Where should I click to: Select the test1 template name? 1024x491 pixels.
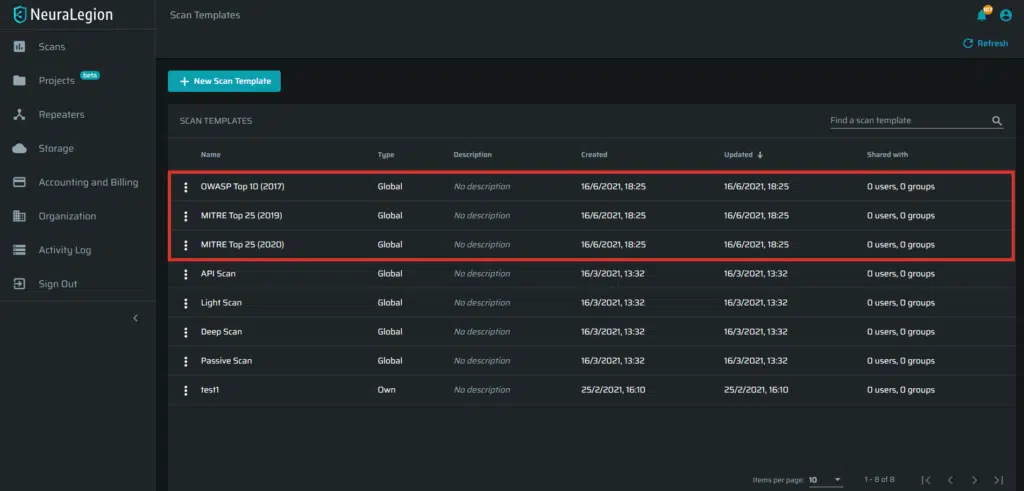[210, 390]
